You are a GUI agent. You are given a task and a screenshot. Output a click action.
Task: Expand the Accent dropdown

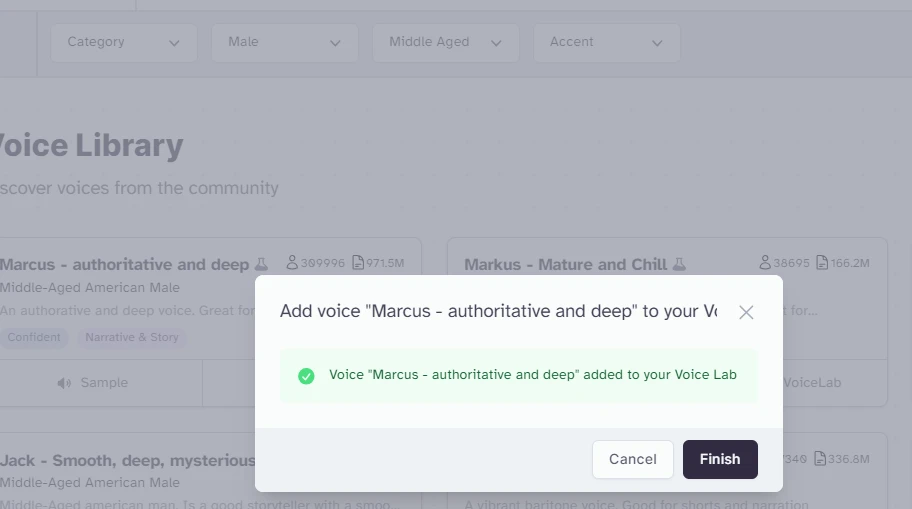[607, 42]
